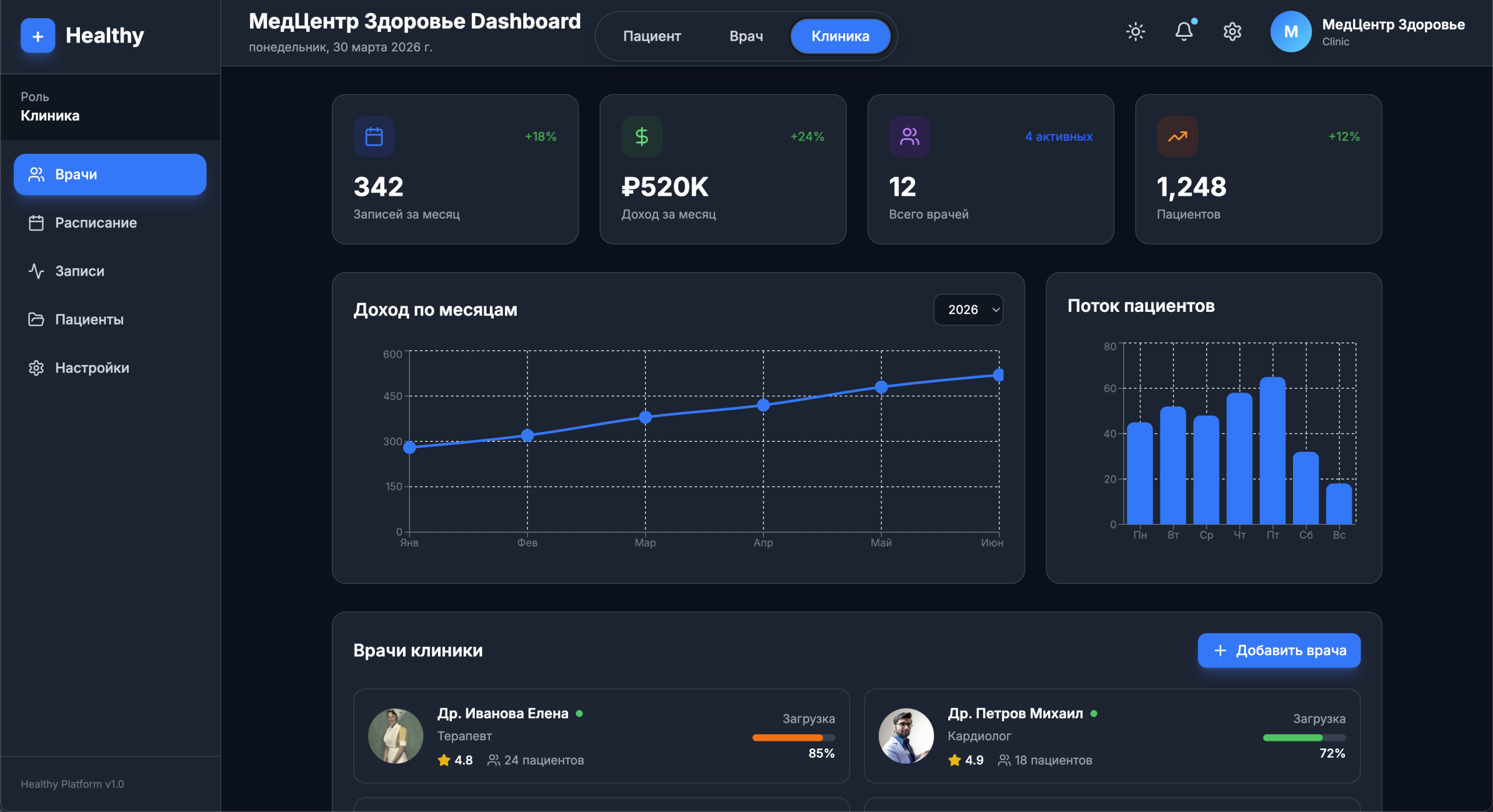Image resolution: width=1493 pixels, height=812 pixels.
Task: Open Настройки in sidebar
Action: (x=92, y=368)
